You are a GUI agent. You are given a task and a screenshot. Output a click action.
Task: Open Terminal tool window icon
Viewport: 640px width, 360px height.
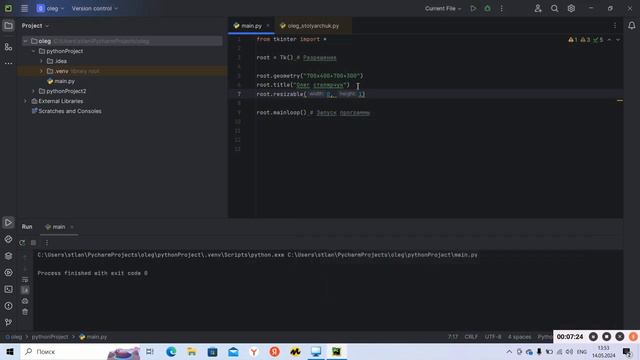[x=8, y=289]
